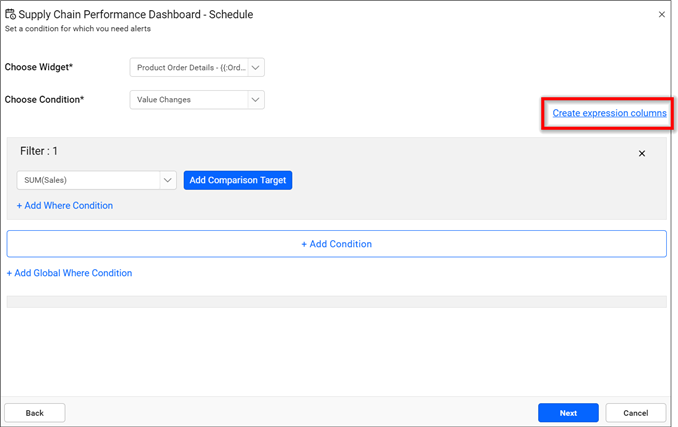The image size is (678, 427).
Task: Select the Filter : 1 header
Action: pos(39,151)
